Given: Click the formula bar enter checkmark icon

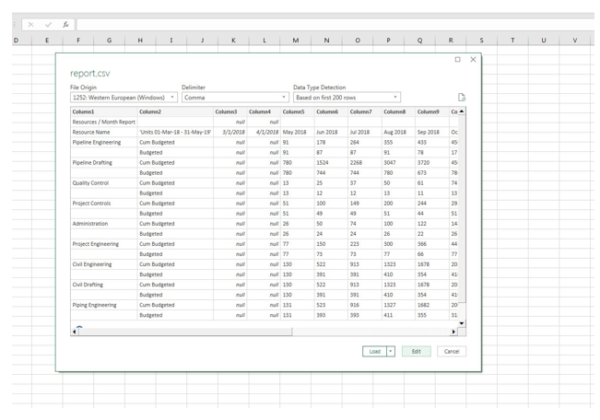Looking at the screenshot, I should [47, 22].
